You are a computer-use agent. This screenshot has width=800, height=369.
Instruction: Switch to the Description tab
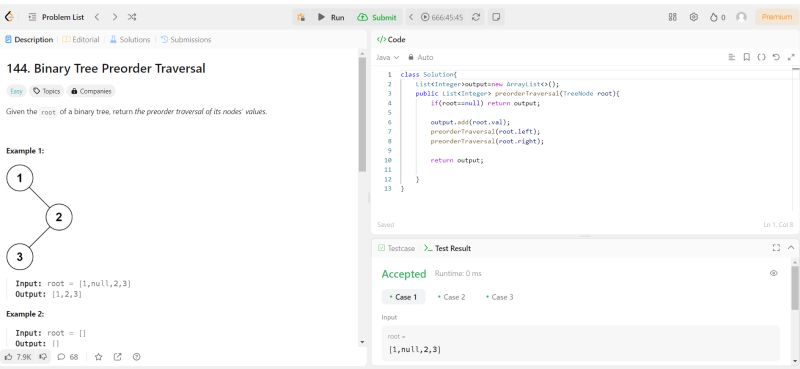point(29,39)
